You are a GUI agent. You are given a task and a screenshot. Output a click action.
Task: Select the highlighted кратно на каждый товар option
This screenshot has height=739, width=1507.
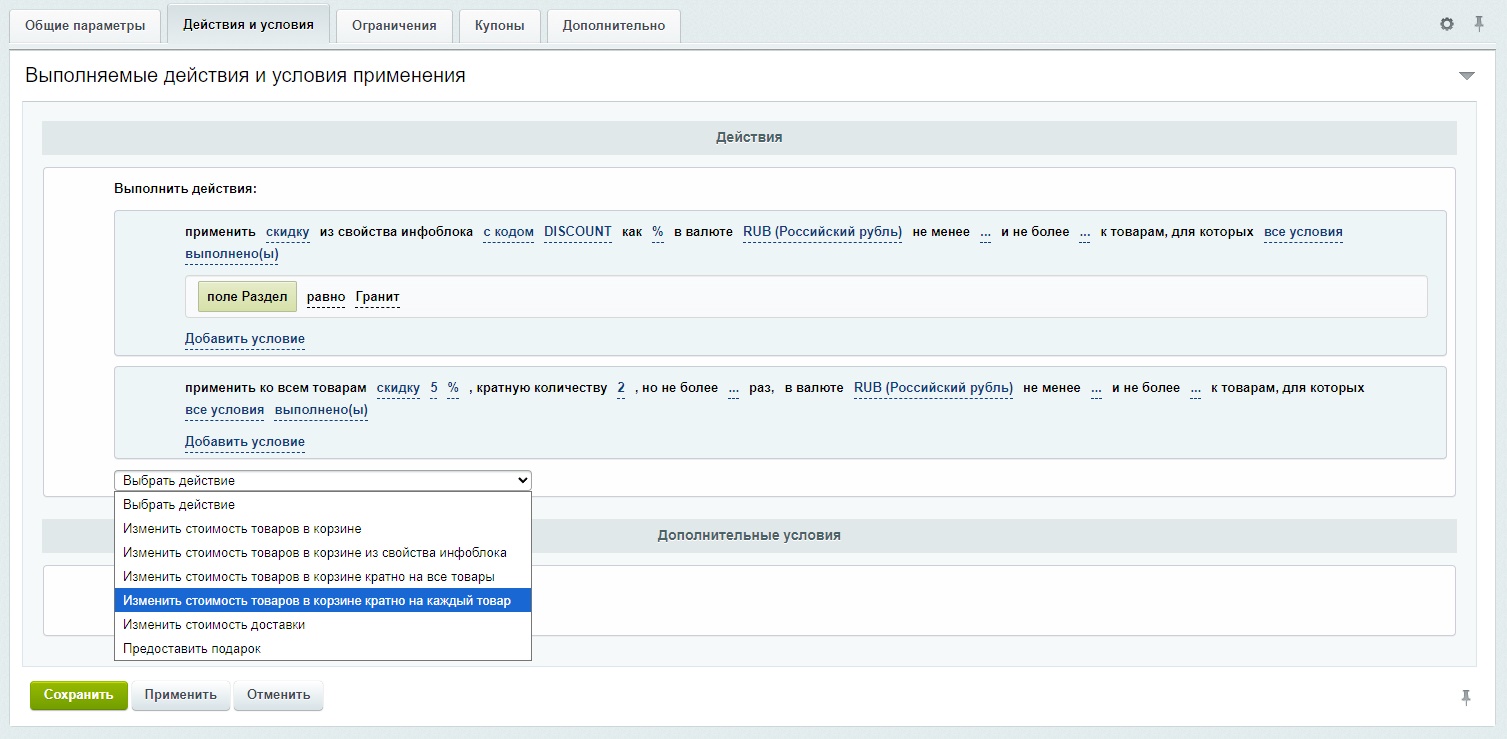(x=316, y=601)
